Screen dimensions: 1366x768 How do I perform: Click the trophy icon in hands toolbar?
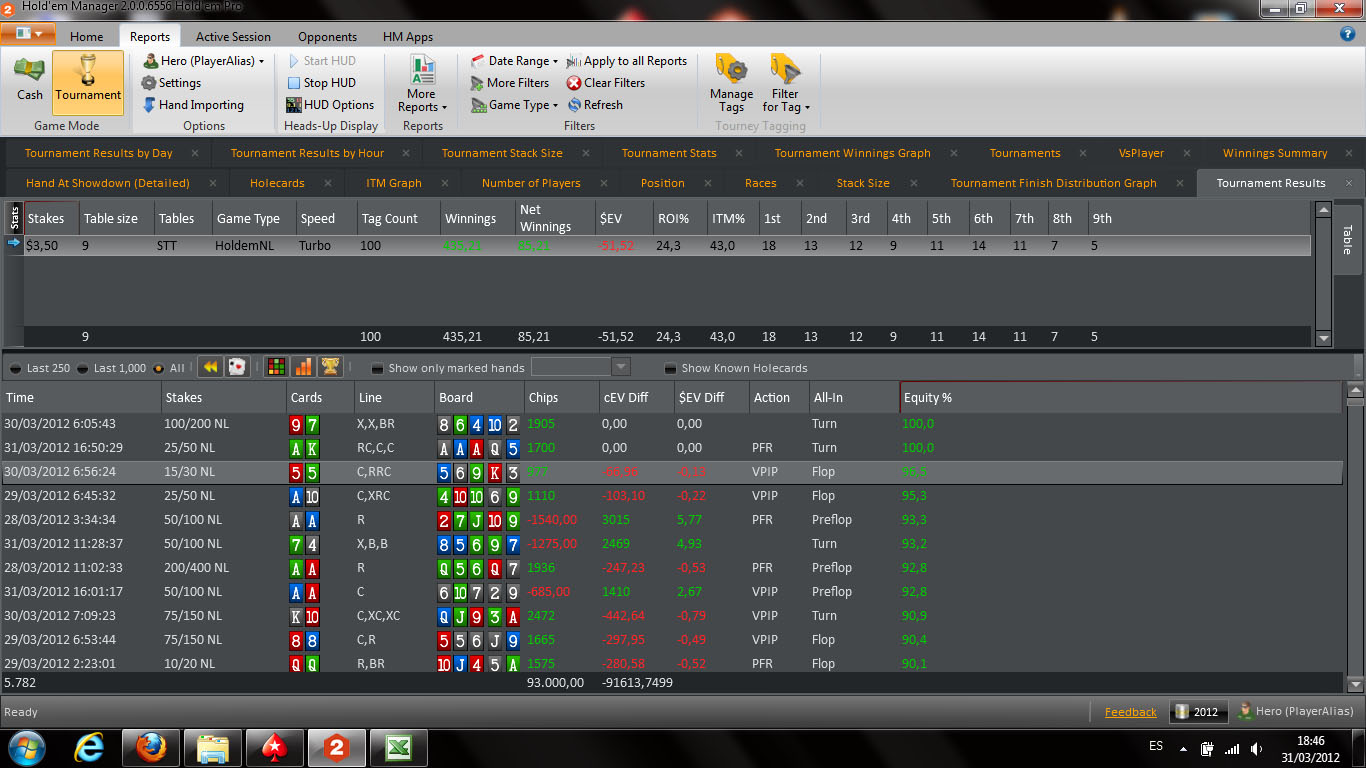click(330, 367)
